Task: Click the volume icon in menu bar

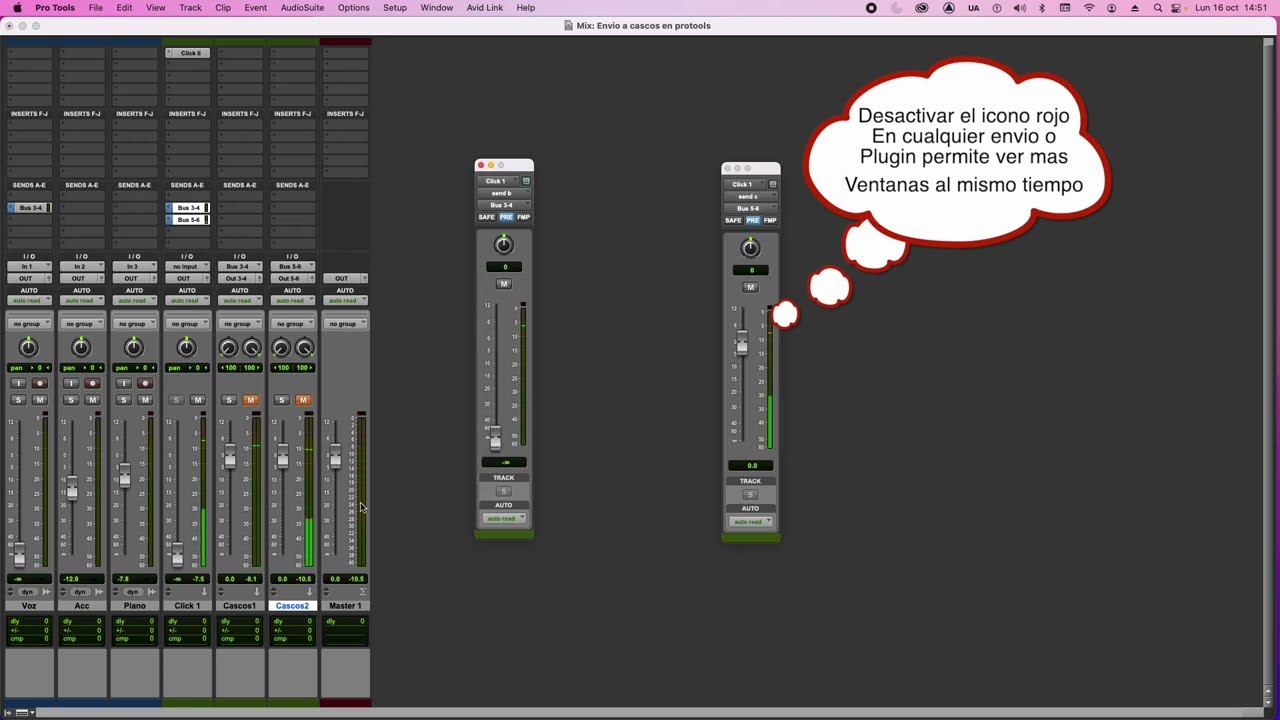Action: tap(1019, 8)
